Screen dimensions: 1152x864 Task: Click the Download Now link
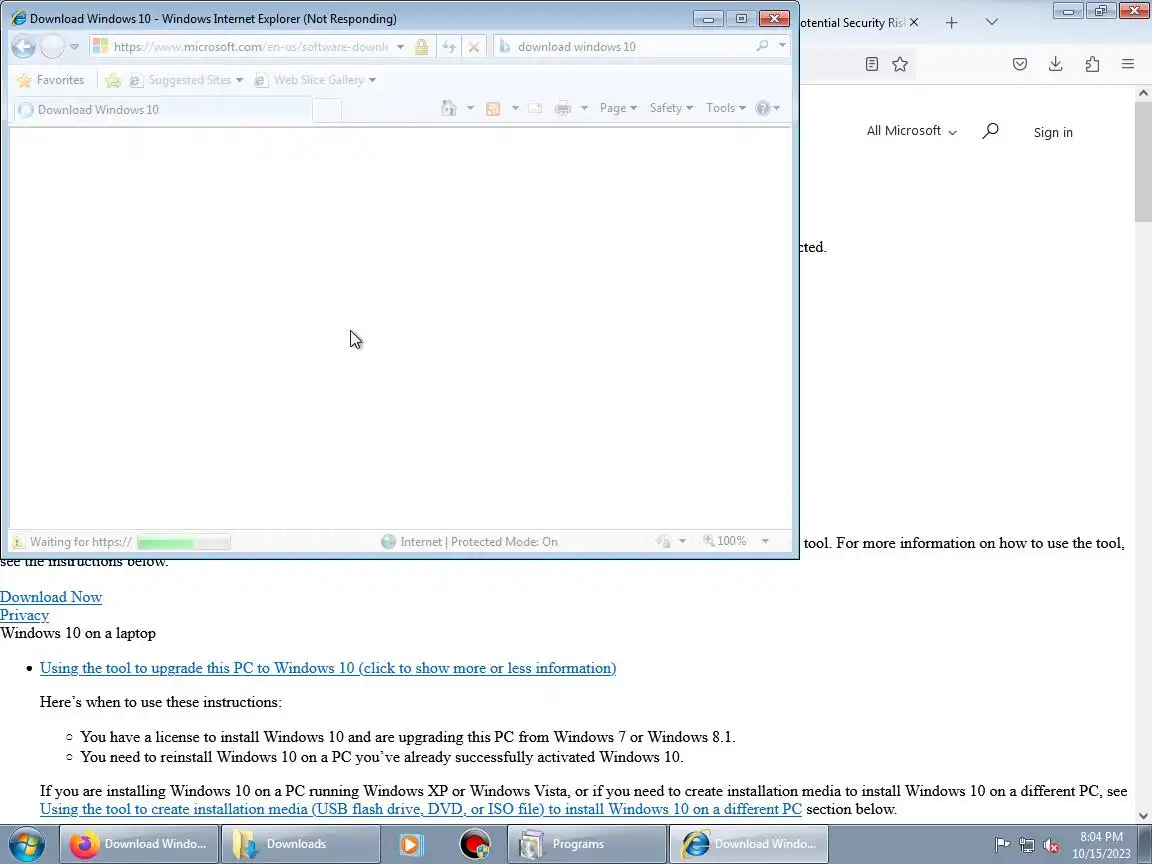[51, 597]
